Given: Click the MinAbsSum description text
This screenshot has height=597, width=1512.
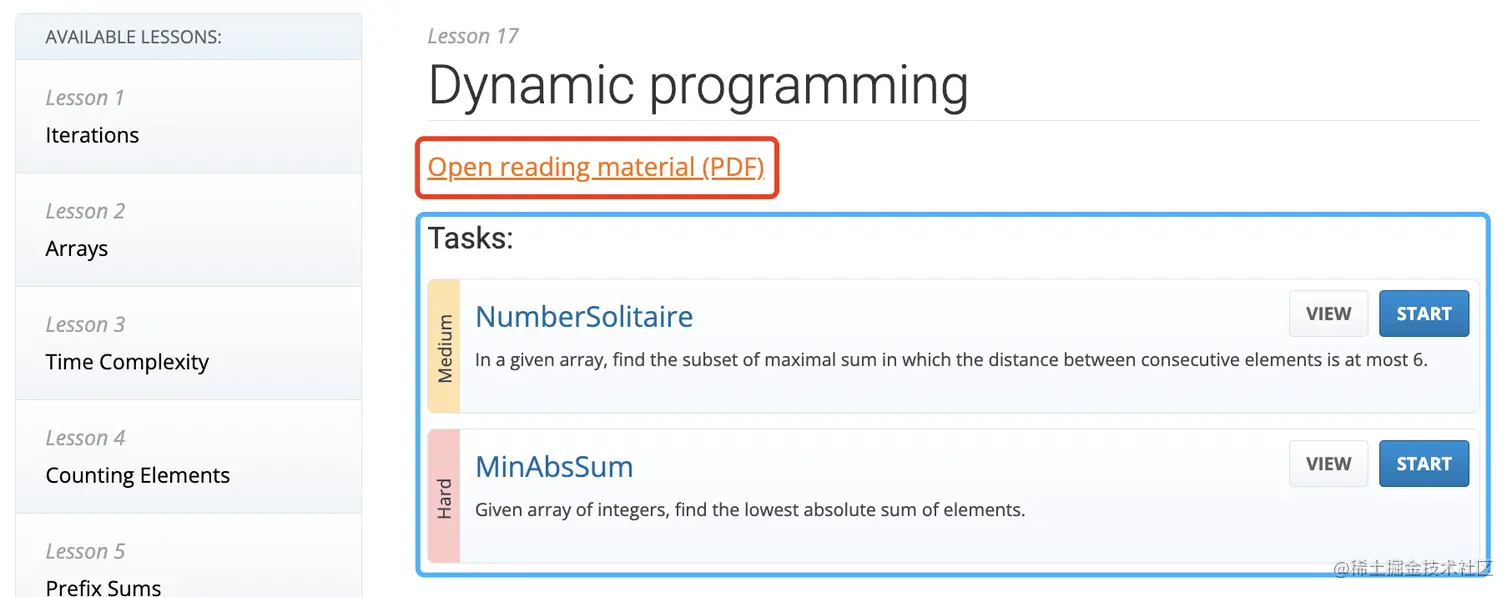Looking at the screenshot, I should (x=750, y=510).
